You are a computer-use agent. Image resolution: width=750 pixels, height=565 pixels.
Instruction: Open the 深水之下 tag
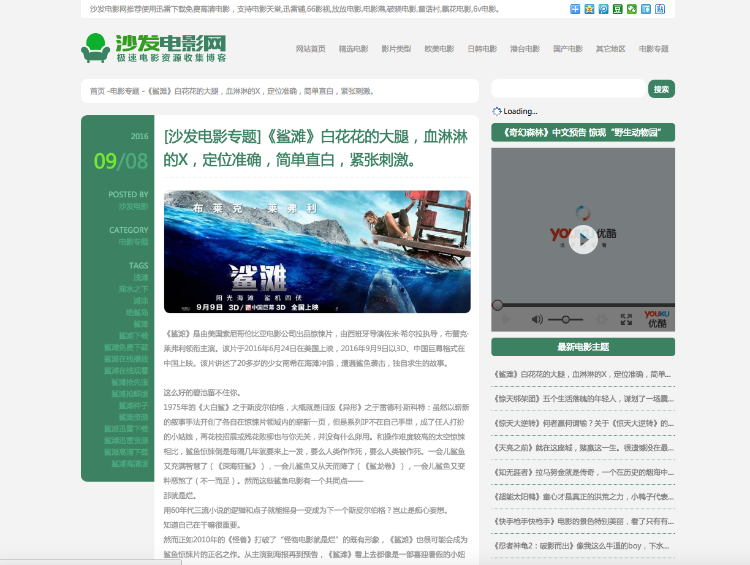[133, 289]
